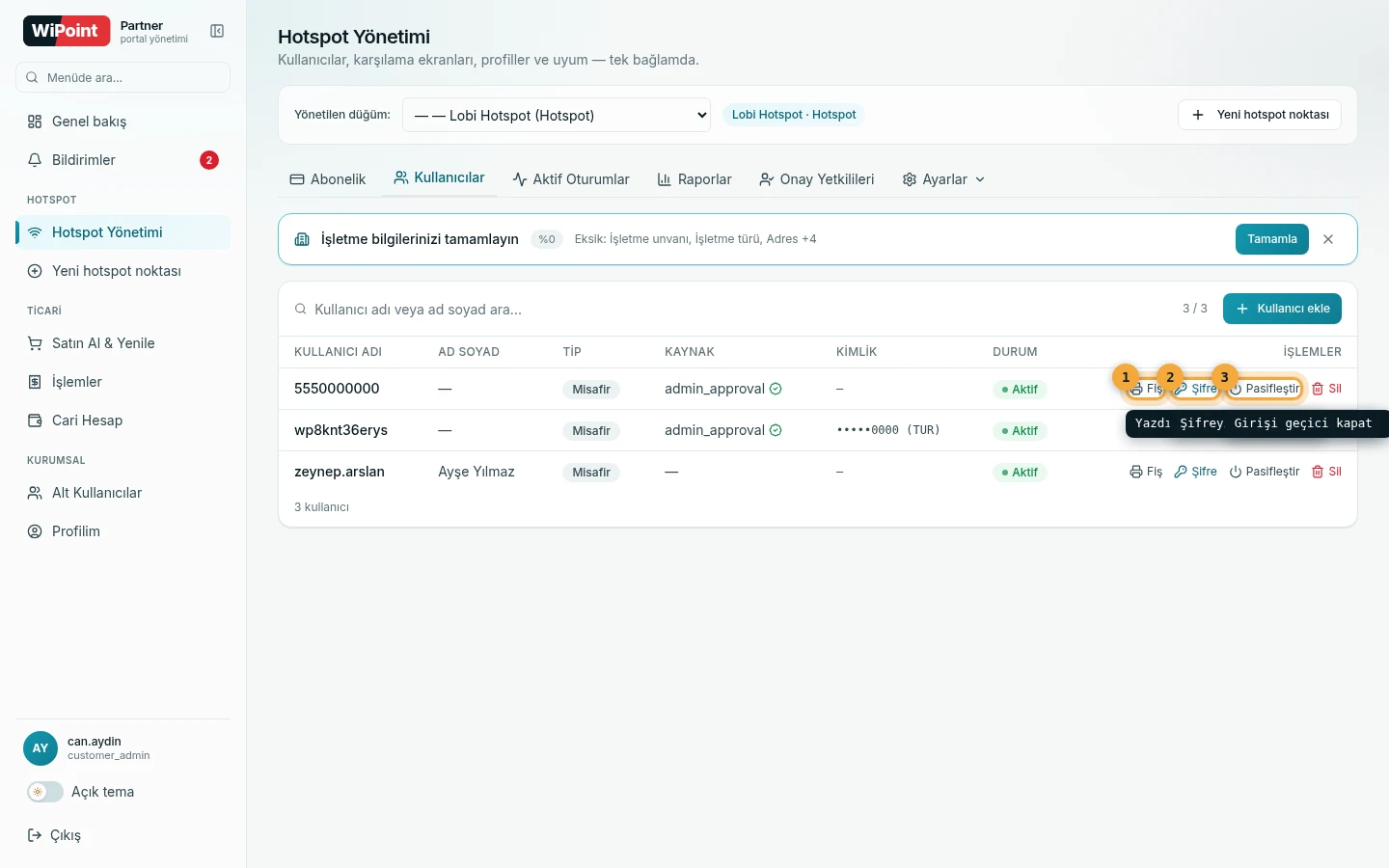Delete zeynep.arslan with Sil
Screen dimensions: 1389x868
point(1326,472)
